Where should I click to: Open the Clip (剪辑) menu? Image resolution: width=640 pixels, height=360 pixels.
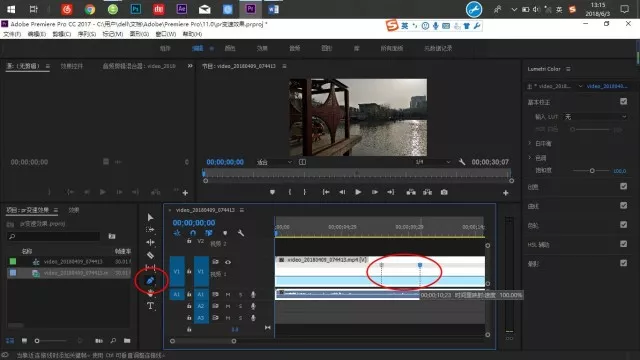click(x=62, y=34)
